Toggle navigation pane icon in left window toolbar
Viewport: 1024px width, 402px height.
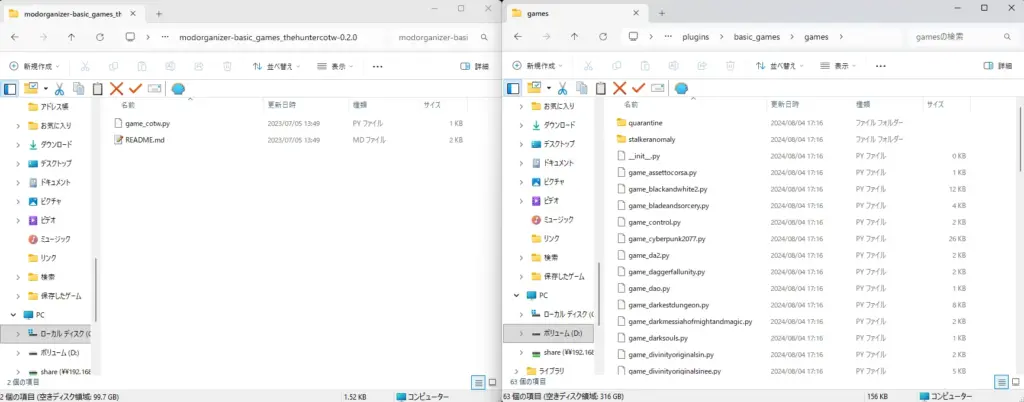[x=11, y=89]
